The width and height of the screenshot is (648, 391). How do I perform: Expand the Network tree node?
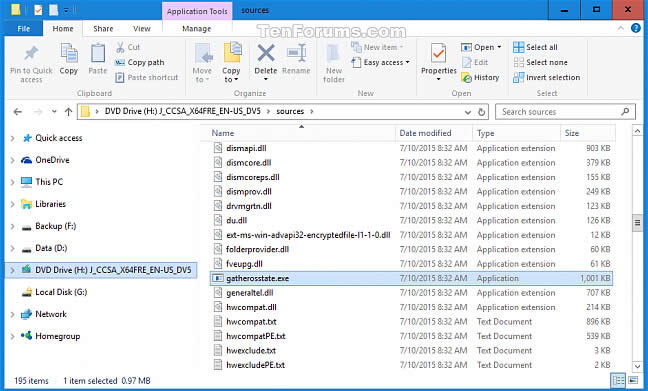click(12, 314)
